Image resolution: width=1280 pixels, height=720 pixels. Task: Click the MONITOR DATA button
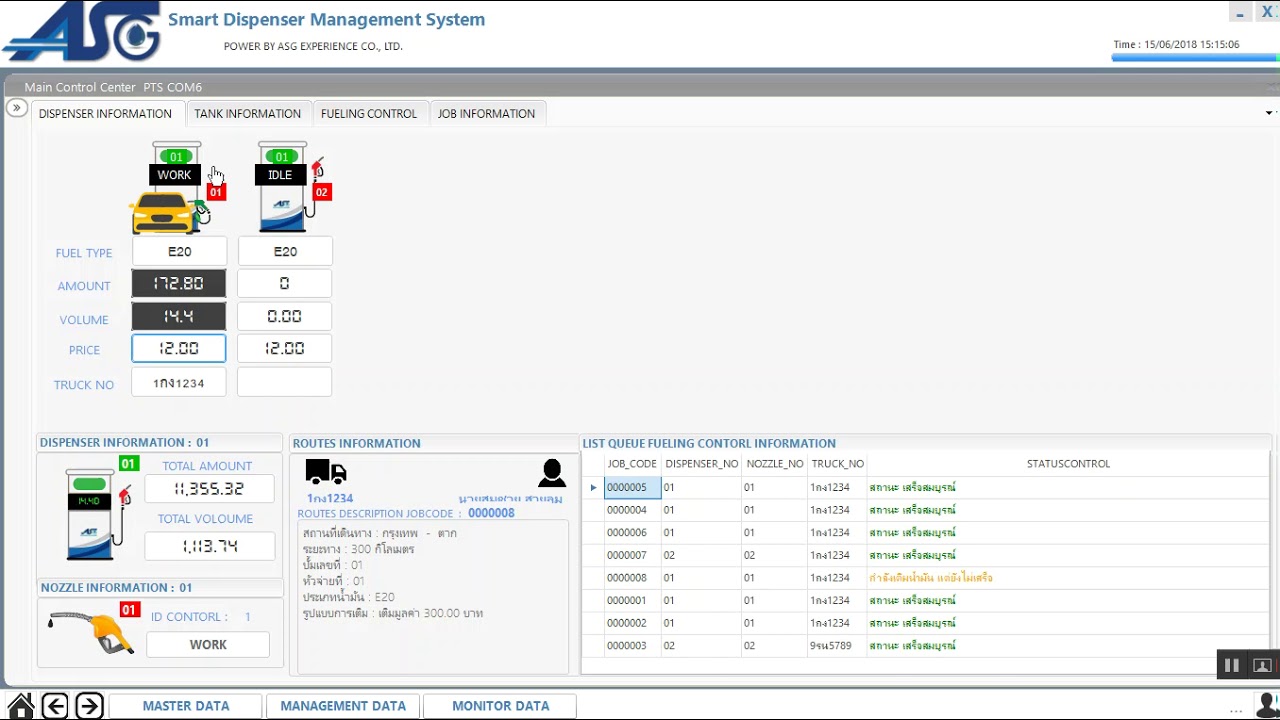(x=500, y=706)
